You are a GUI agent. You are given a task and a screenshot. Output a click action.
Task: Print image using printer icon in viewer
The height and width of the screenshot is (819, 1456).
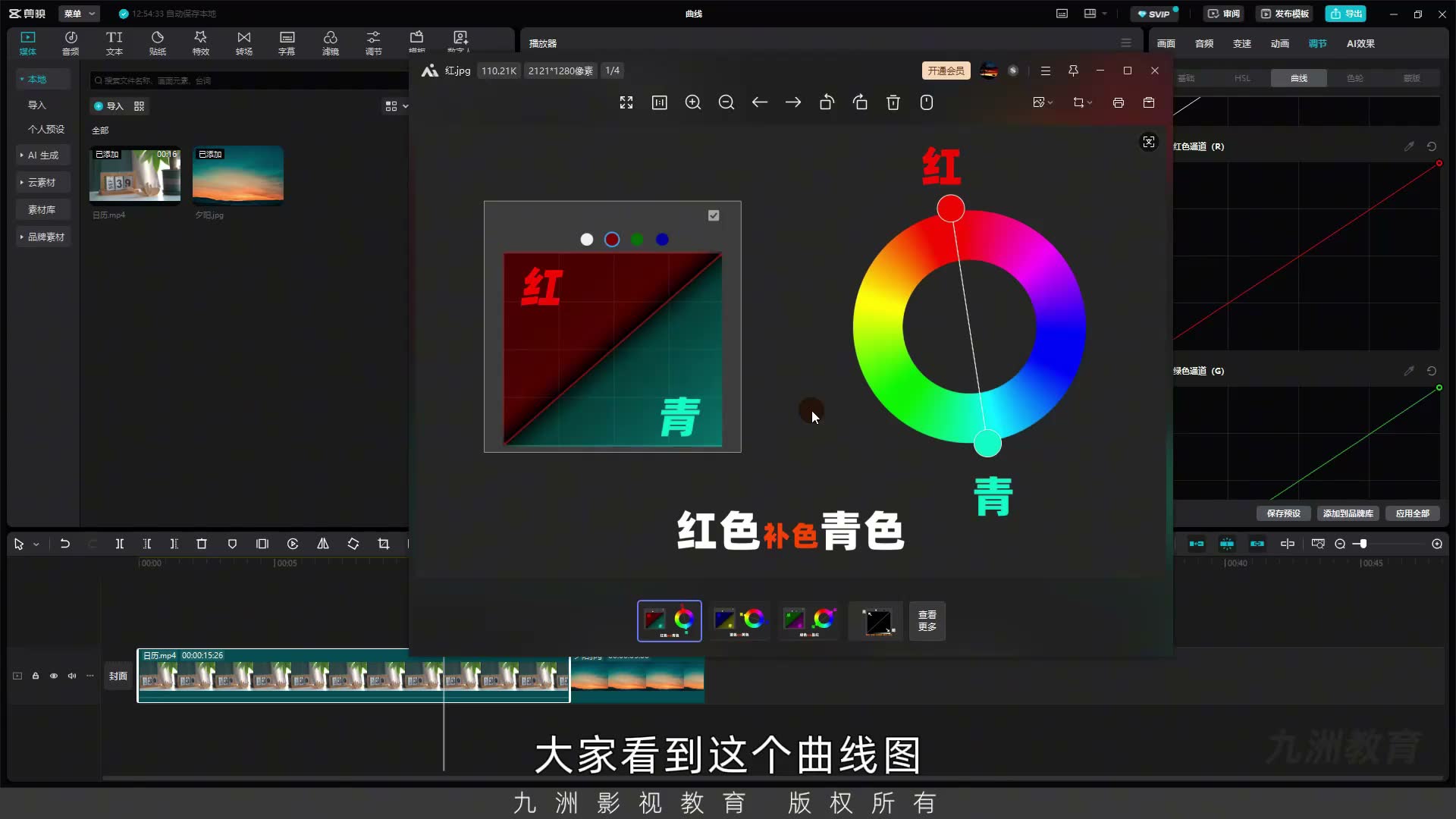pyautogui.click(x=1119, y=102)
